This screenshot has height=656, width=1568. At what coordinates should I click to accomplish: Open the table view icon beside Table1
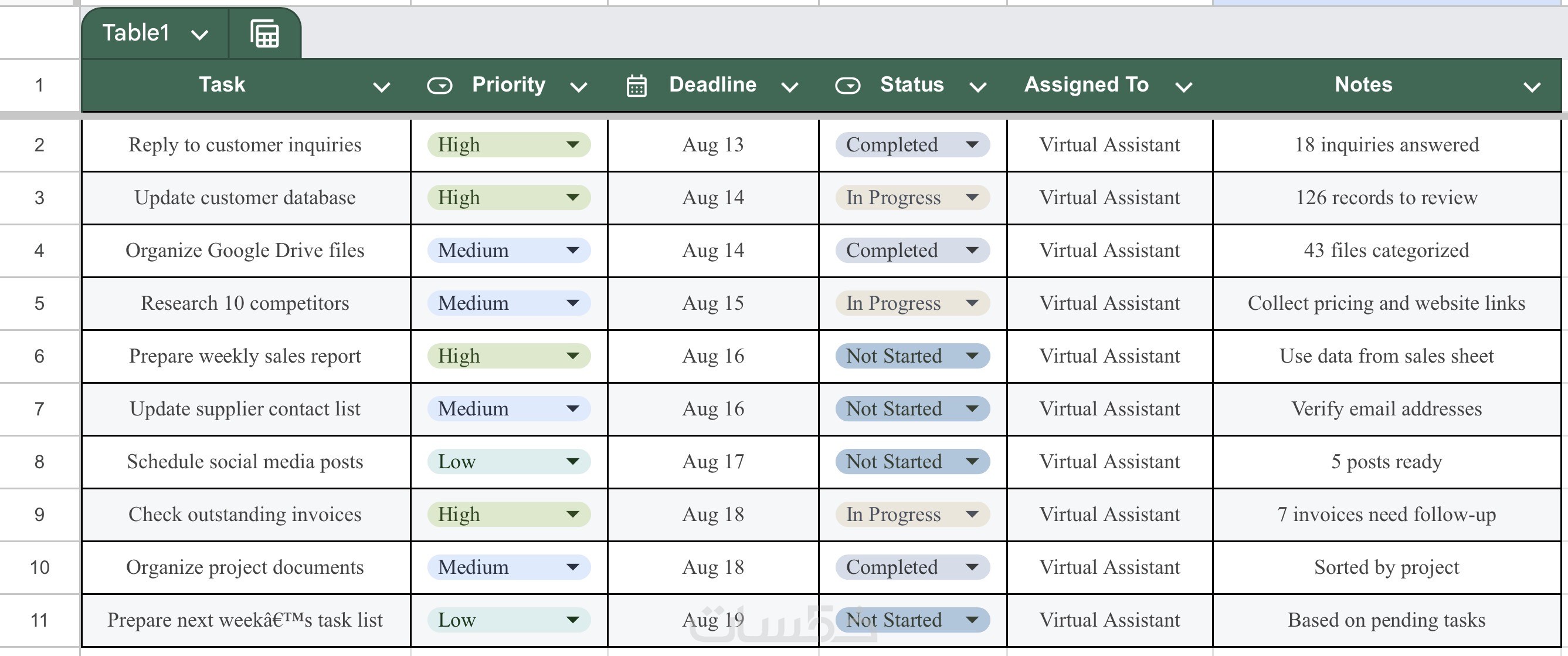point(265,33)
